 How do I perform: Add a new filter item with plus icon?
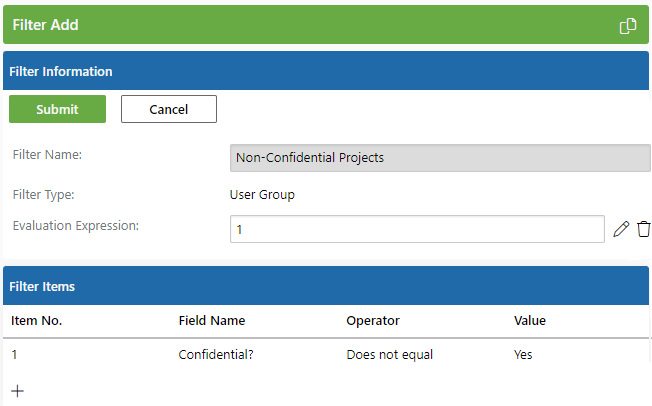pos(17,391)
